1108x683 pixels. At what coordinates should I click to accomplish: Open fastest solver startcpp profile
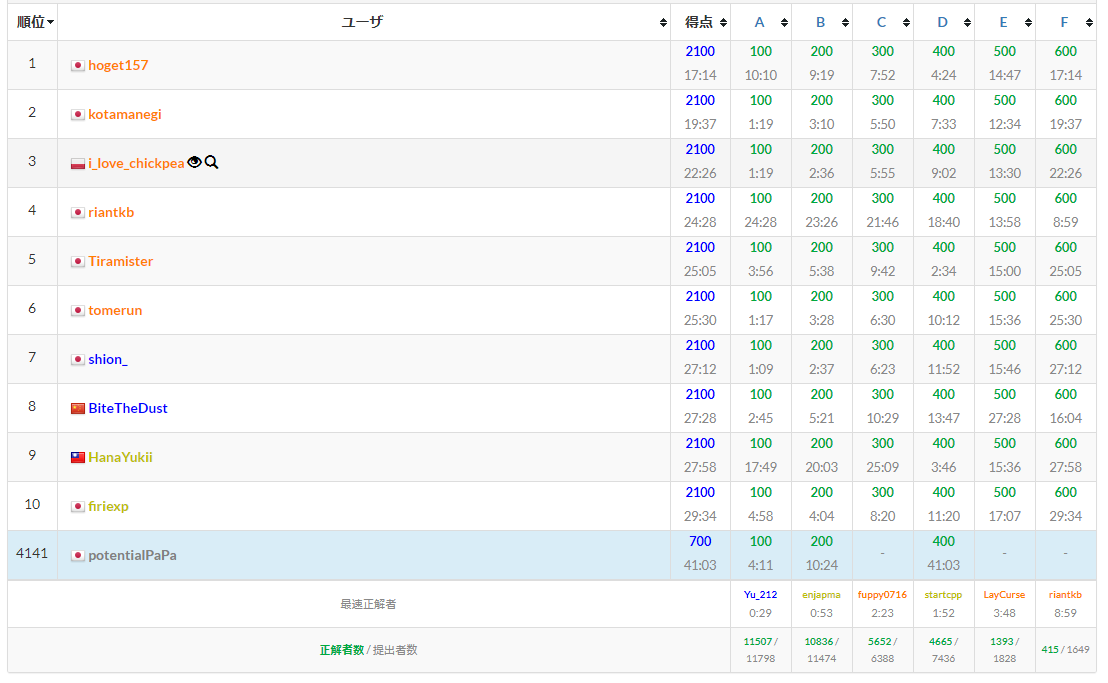(x=943, y=595)
